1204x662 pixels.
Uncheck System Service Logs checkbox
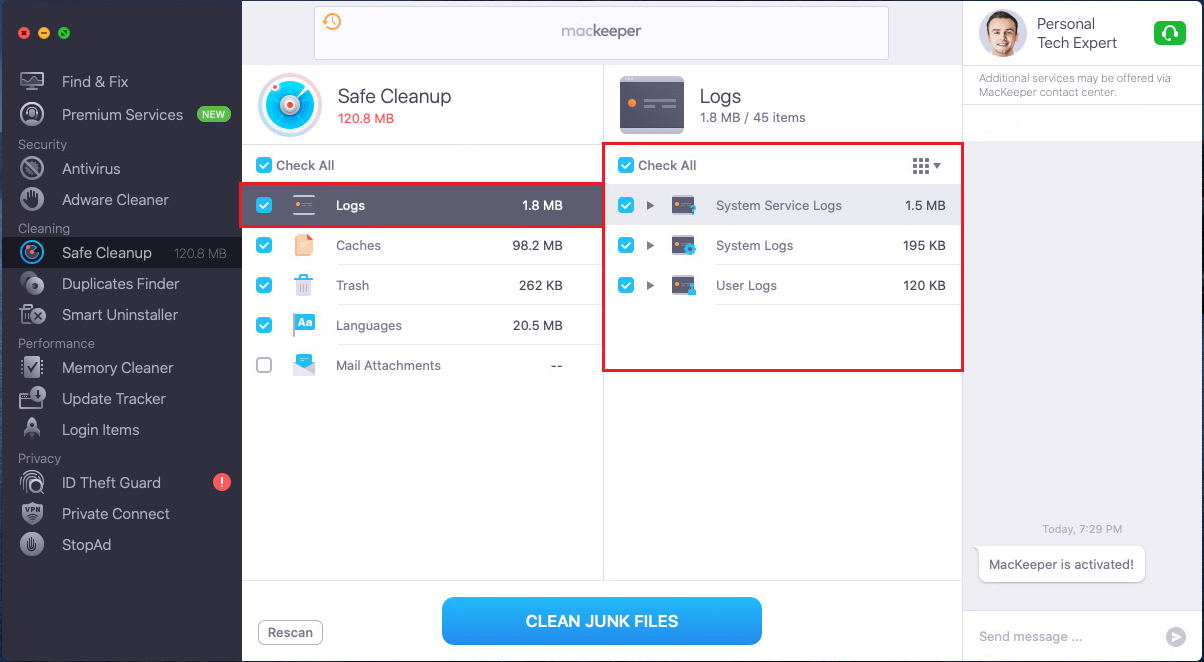click(x=626, y=205)
